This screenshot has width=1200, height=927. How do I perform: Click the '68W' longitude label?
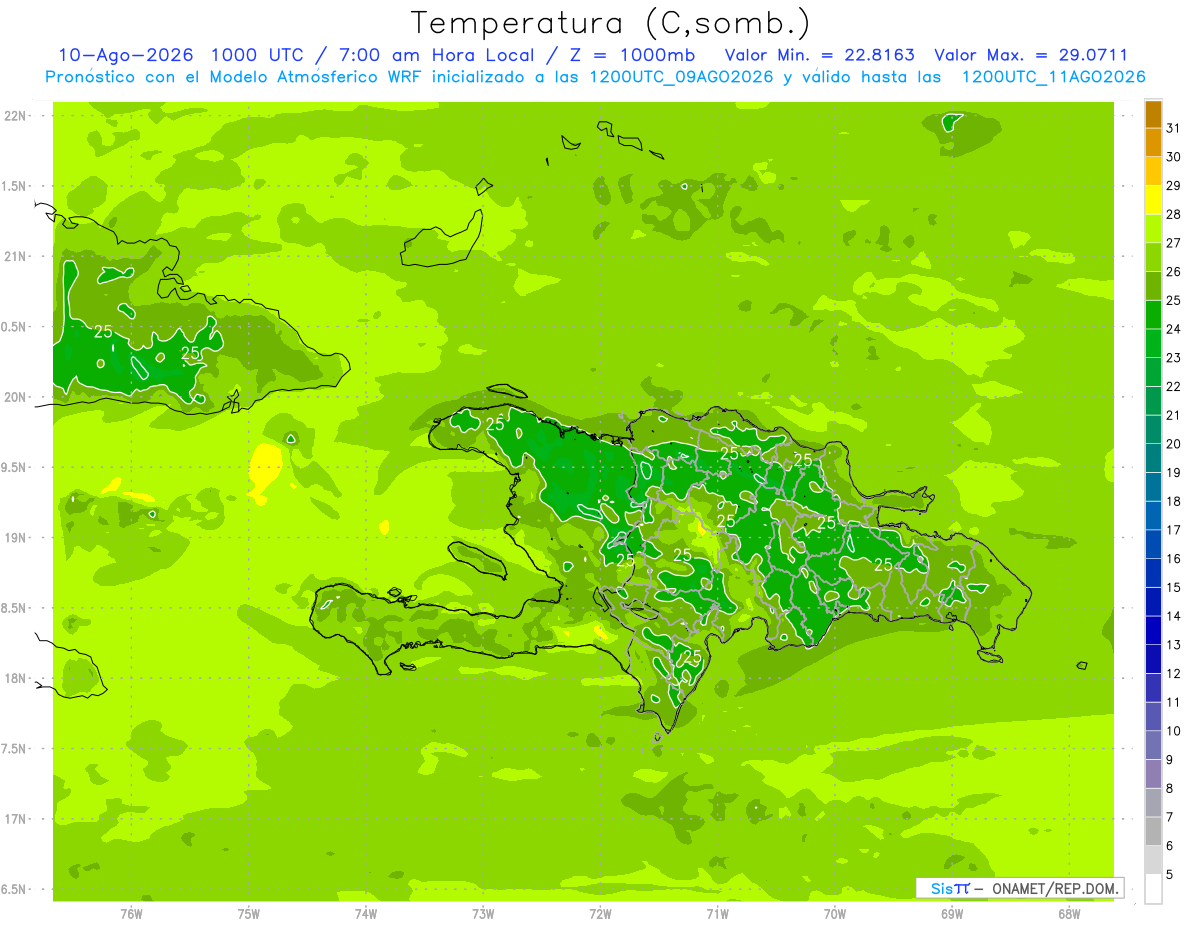(1069, 913)
